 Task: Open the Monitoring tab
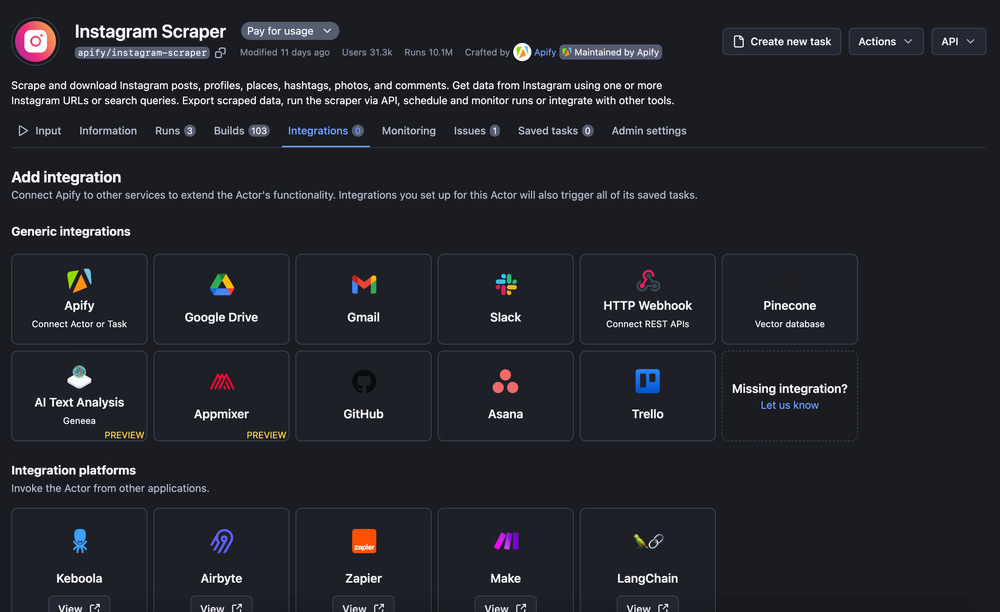[x=408, y=130]
